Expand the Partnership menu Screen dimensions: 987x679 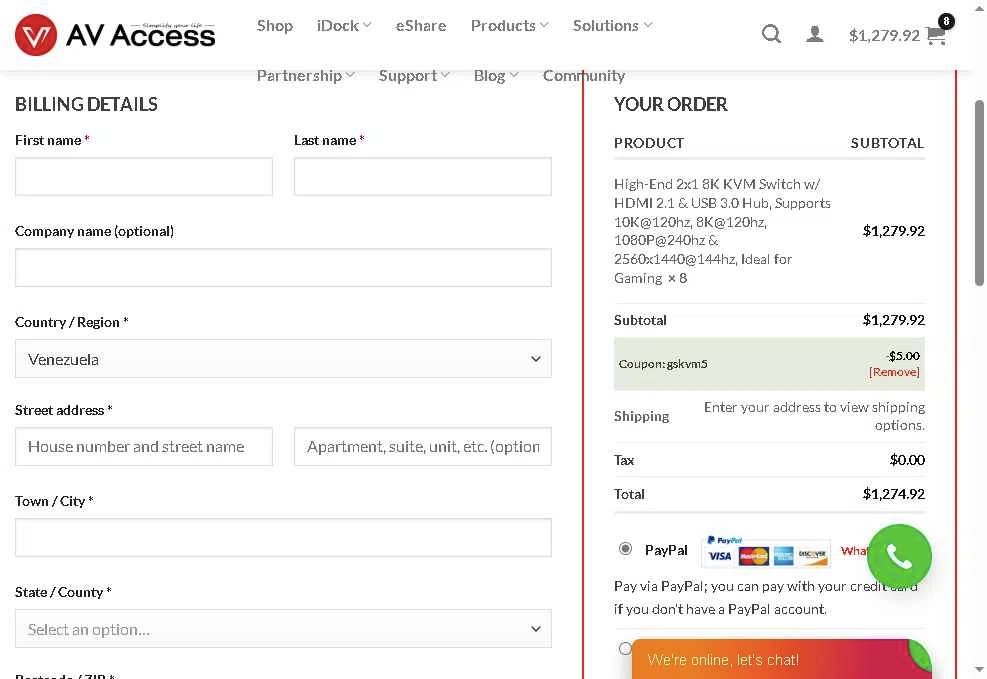(x=305, y=76)
